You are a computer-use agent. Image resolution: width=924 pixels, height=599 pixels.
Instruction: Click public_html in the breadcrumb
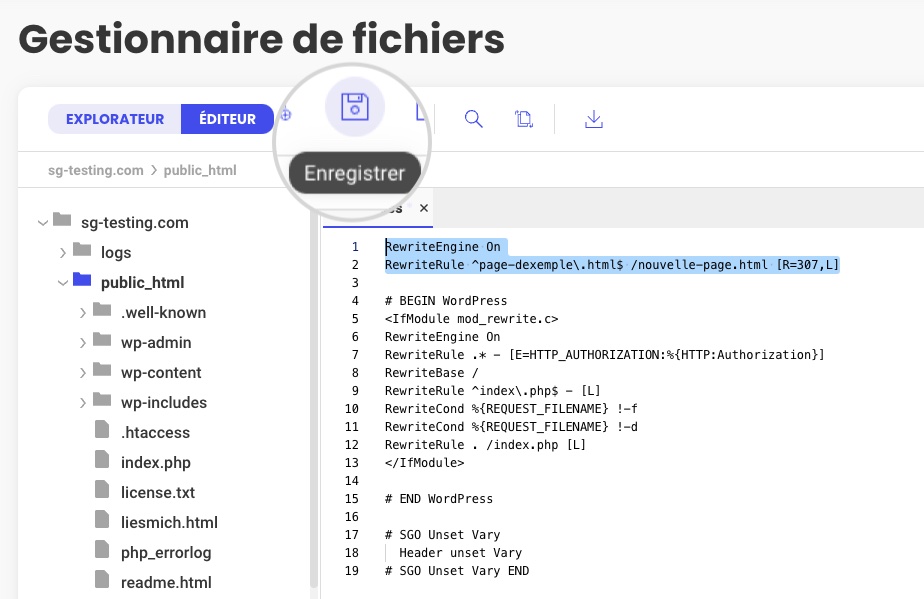tap(200, 170)
